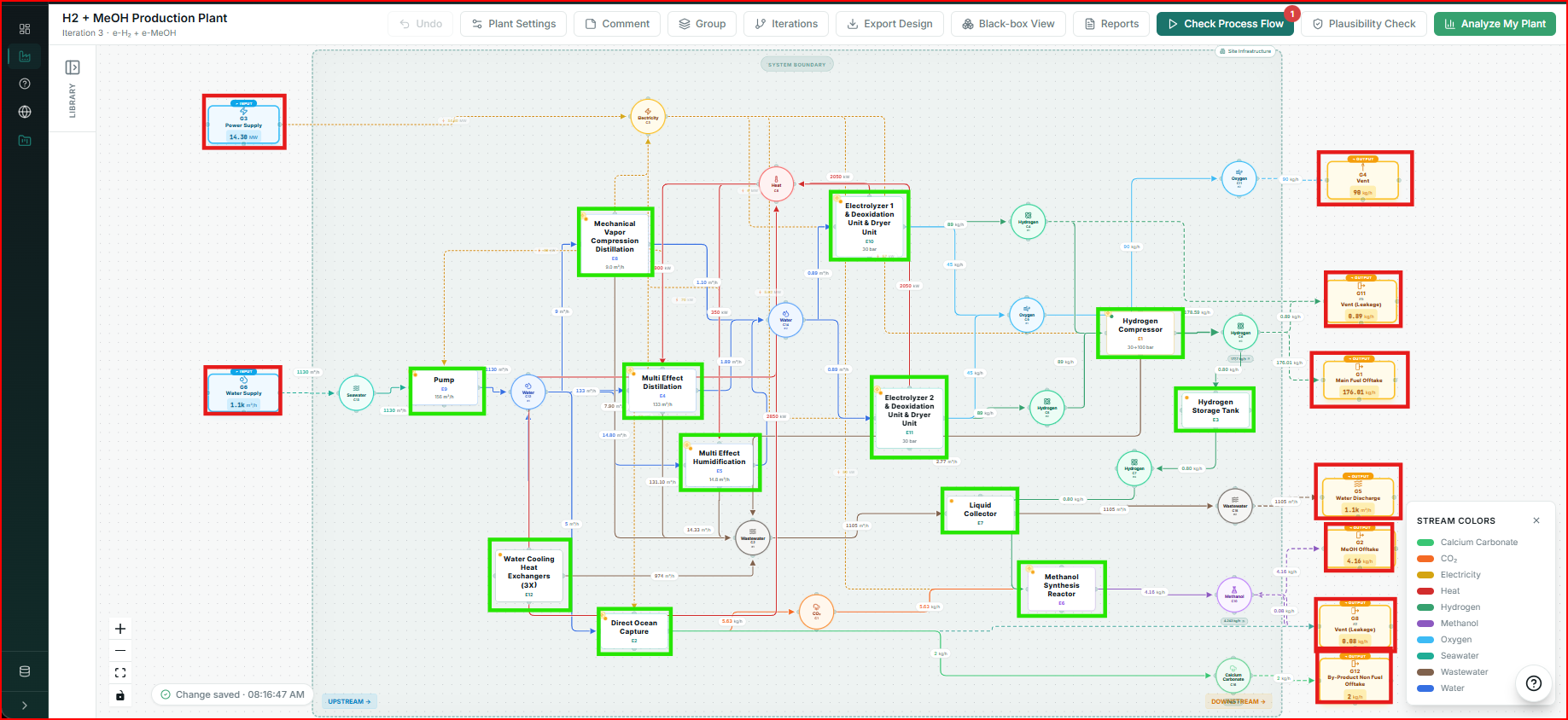Click the database icon in the bottom sidebar
The height and width of the screenshot is (720, 1568).
point(25,671)
